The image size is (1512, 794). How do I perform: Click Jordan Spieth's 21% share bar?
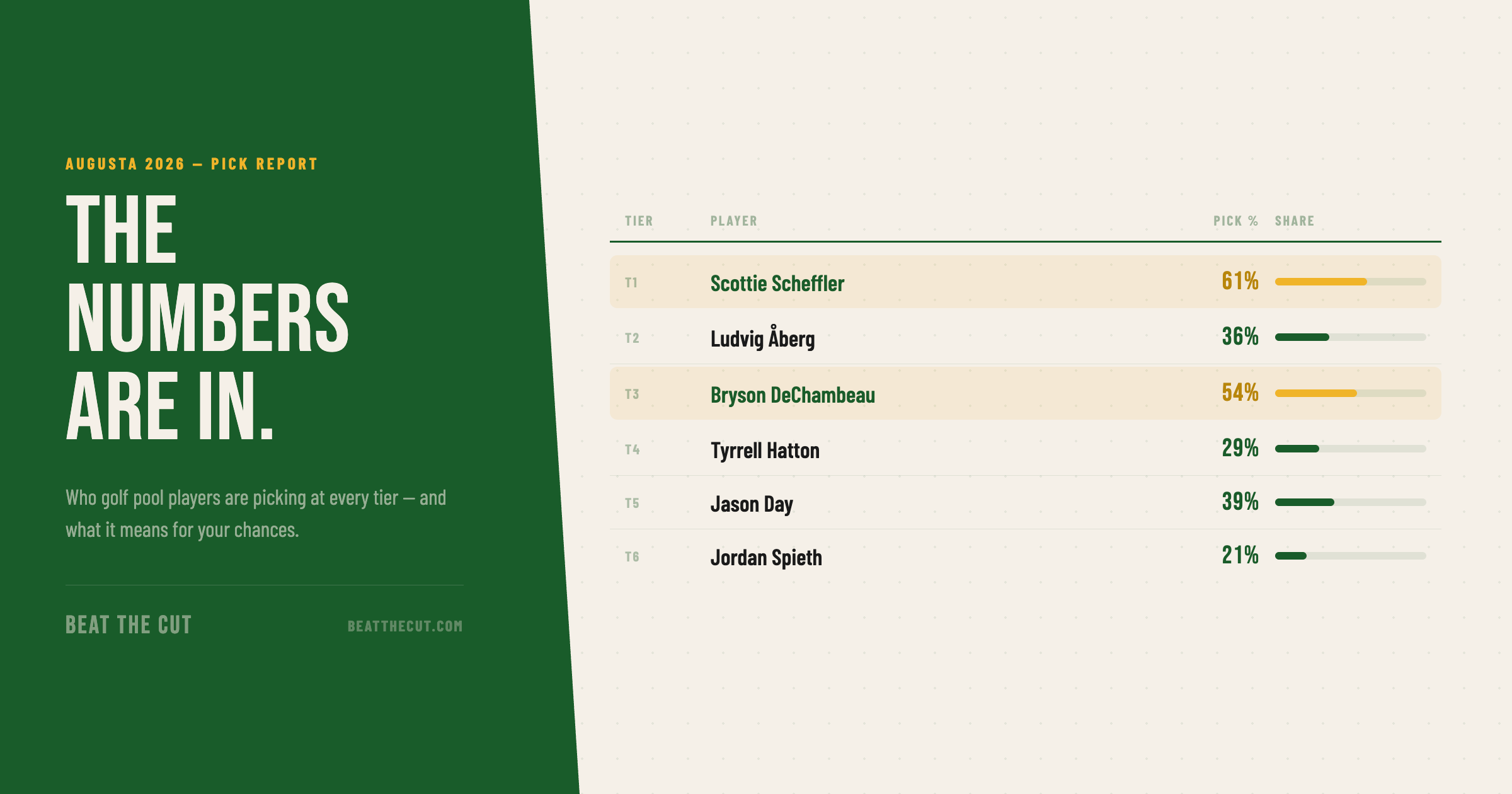(x=1291, y=556)
